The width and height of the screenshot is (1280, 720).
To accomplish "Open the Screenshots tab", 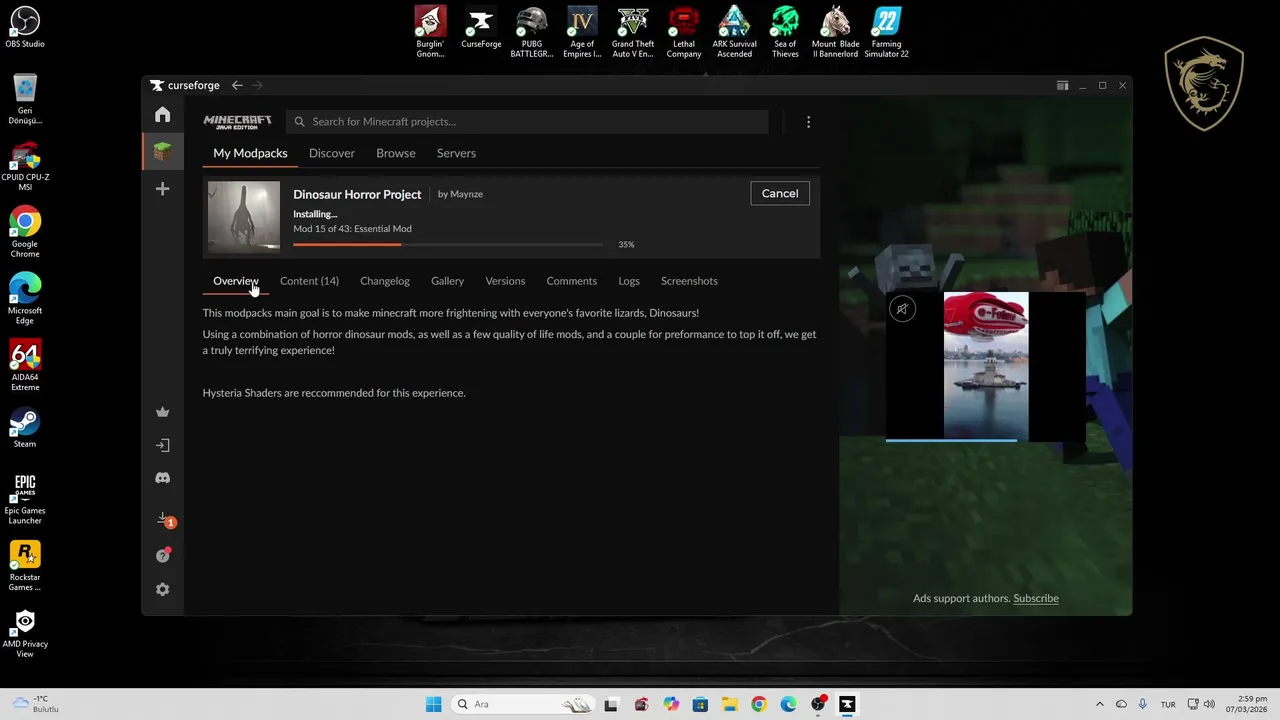I will click(x=689, y=281).
